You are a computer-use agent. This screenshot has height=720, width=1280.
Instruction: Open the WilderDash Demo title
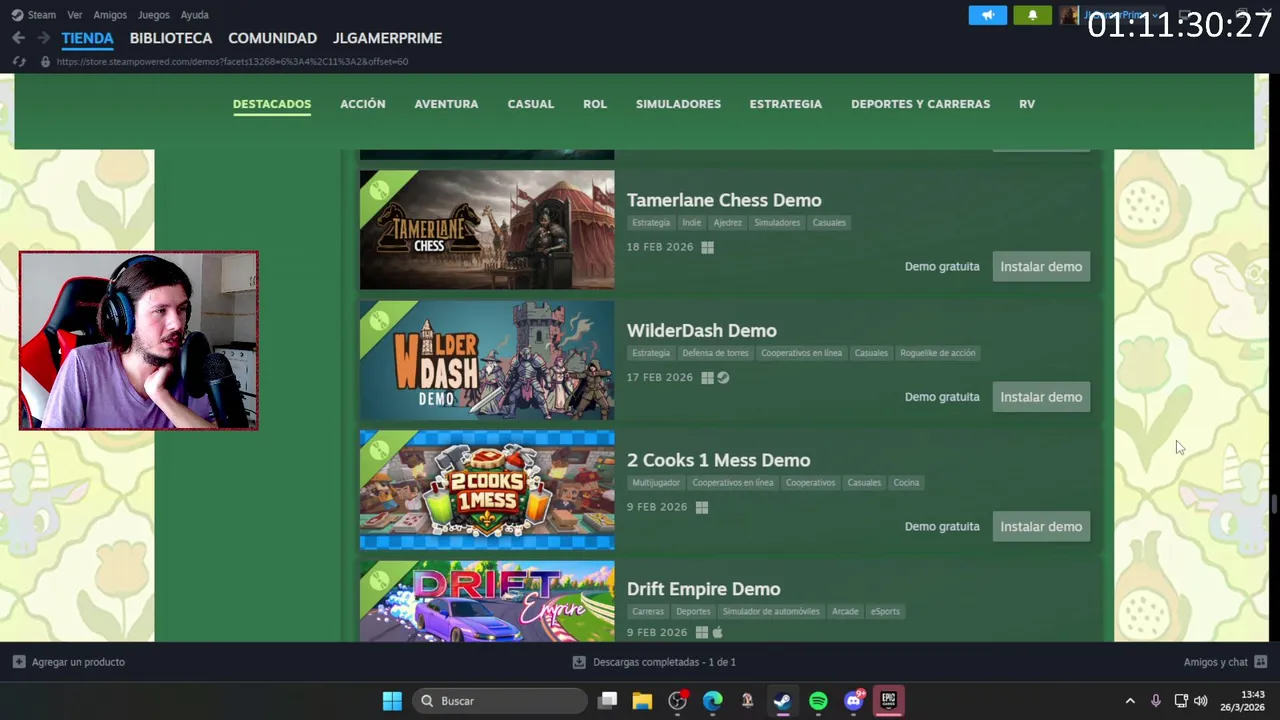click(x=702, y=330)
